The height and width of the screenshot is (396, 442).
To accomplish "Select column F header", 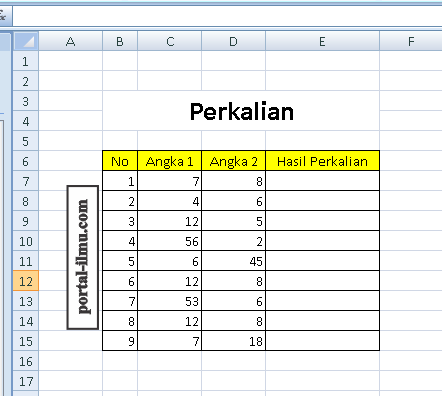I will tap(411, 41).
